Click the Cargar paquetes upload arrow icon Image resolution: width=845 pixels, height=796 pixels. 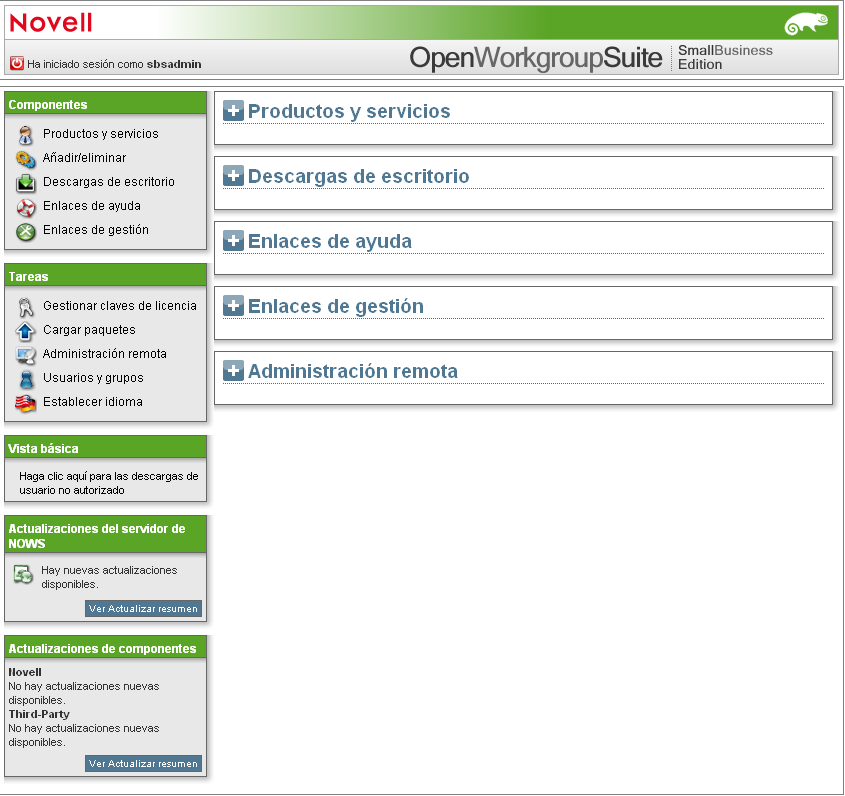[x=25, y=331]
